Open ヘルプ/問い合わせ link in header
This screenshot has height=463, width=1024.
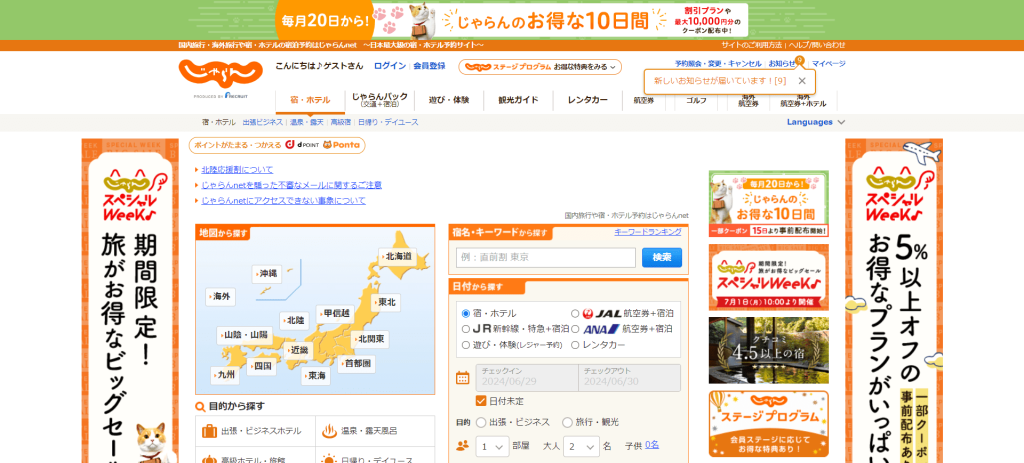point(817,45)
